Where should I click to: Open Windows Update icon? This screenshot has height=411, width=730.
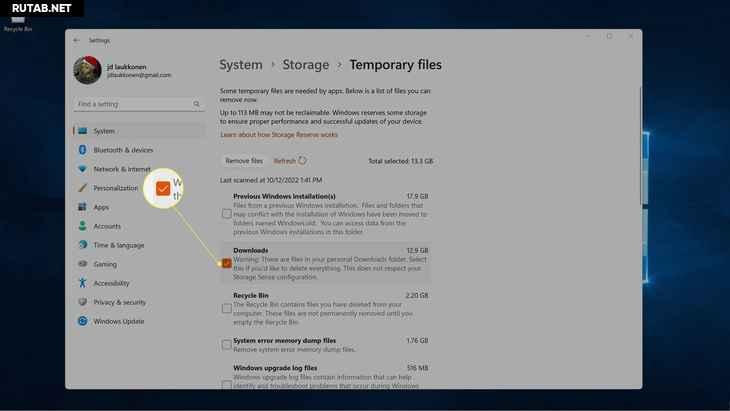point(83,321)
